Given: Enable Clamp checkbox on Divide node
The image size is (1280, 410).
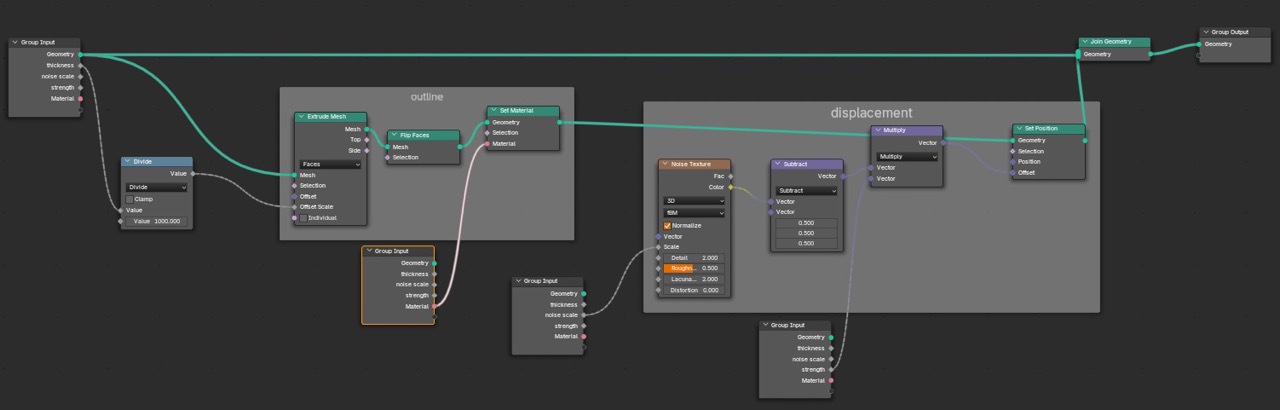Looking at the screenshot, I should coord(130,199).
